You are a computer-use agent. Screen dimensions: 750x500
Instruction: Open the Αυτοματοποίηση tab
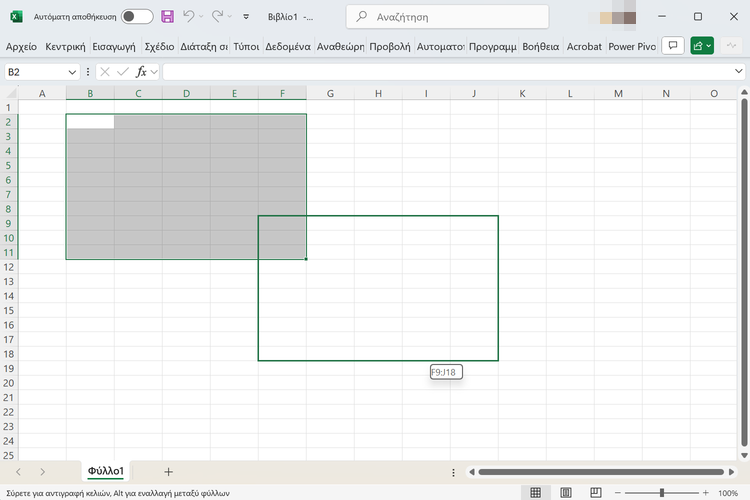tap(440, 46)
